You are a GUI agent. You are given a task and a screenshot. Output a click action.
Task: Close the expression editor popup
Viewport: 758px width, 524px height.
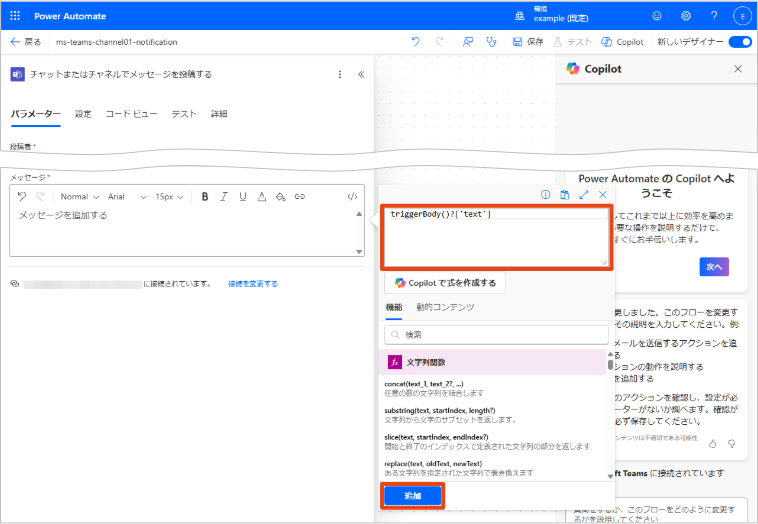(x=602, y=195)
